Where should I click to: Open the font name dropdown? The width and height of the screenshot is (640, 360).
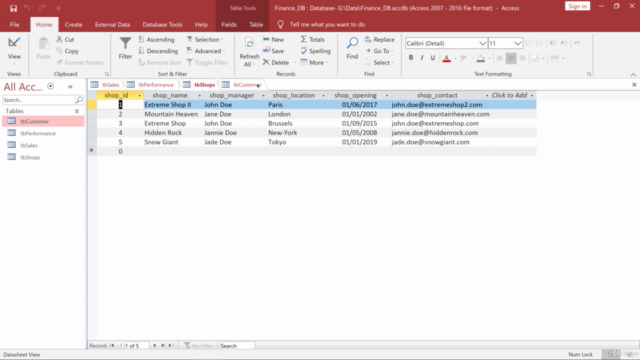pyautogui.click(x=482, y=43)
